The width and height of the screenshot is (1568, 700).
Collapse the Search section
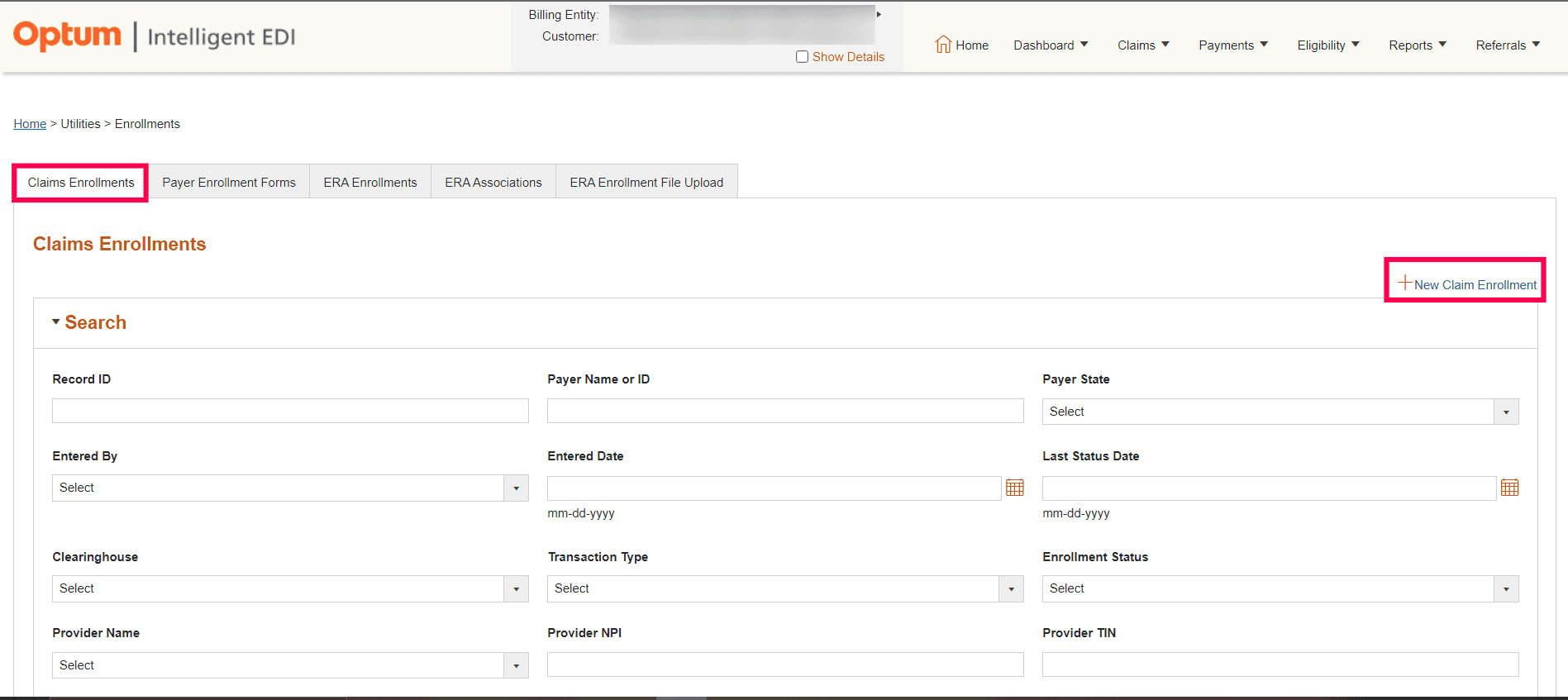pos(56,321)
